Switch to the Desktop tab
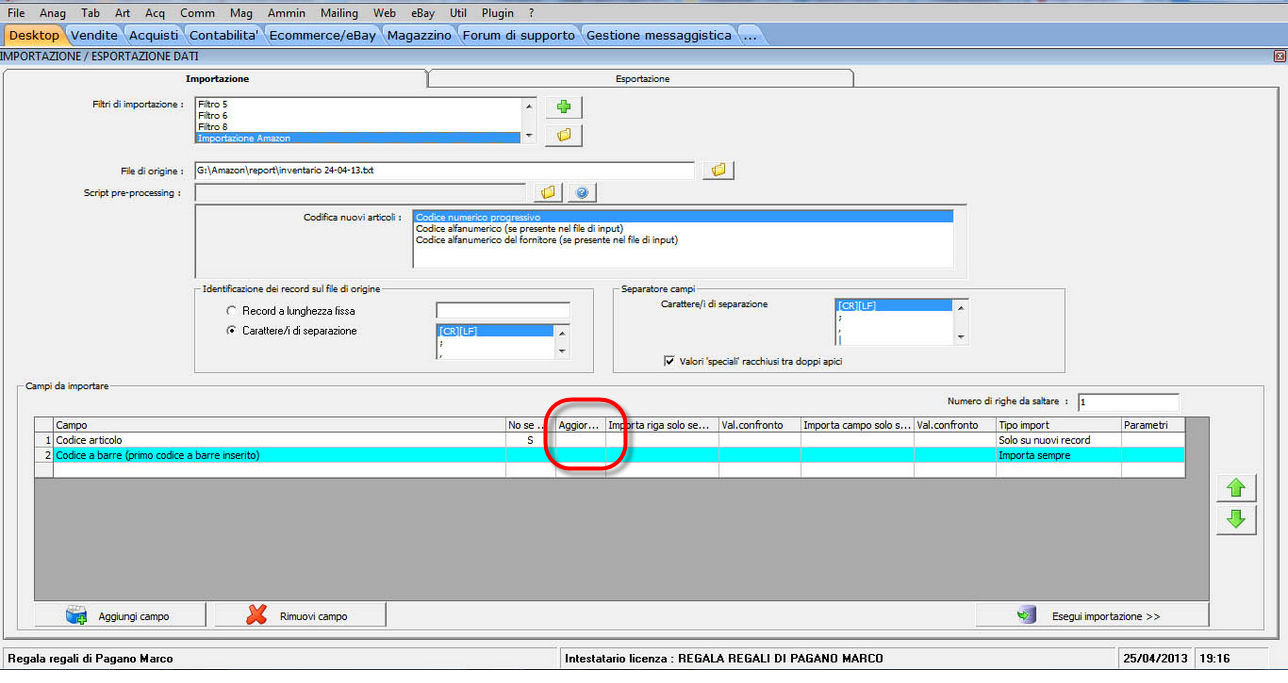 pyautogui.click(x=34, y=35)
